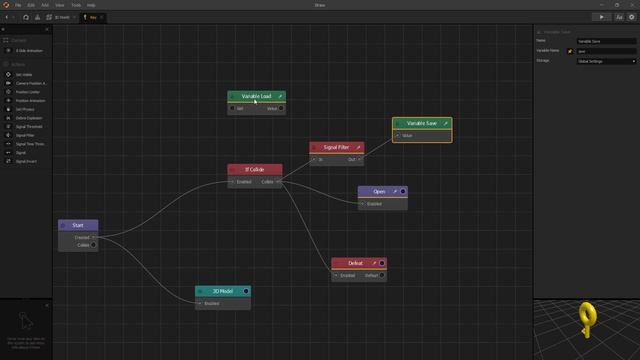The image size is (640, 360).
Task: Close the Key tab
Action: coord(102,17)
